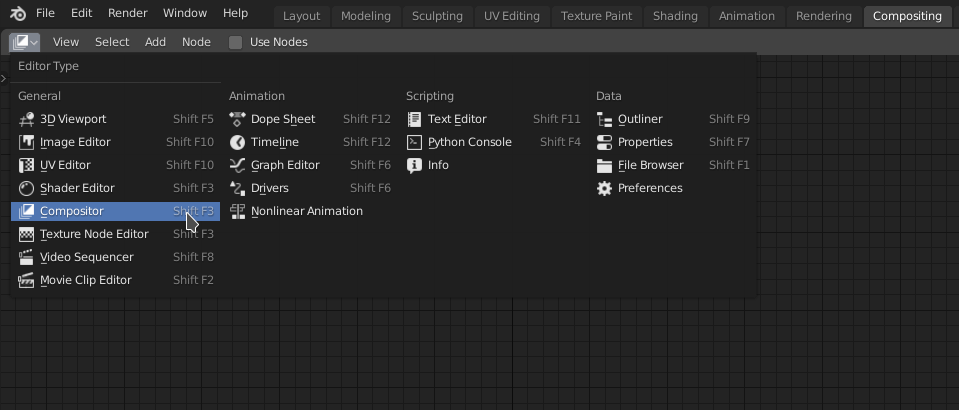Select Graph Editor entry
Viewport: 959px width, 410px height.
311,165
